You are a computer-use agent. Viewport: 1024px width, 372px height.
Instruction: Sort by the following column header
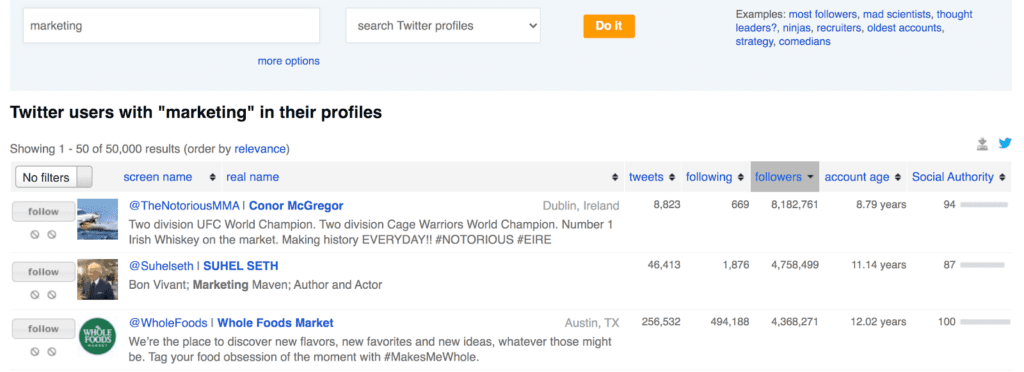click(709, 177)
